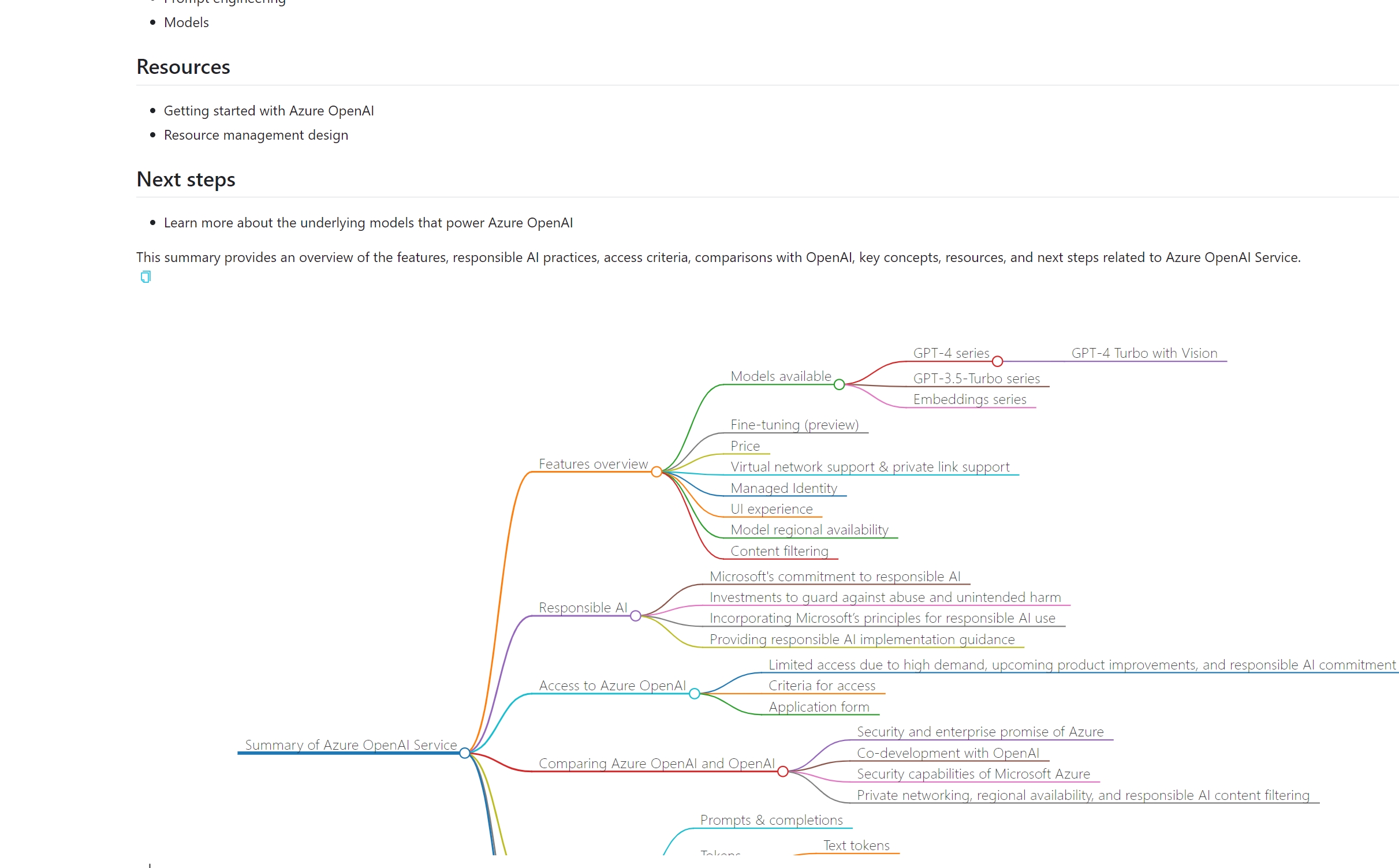1399x868 pixels.
Task: Click the 'Criteria for access' leaf
Action: (x=822, y=686)
